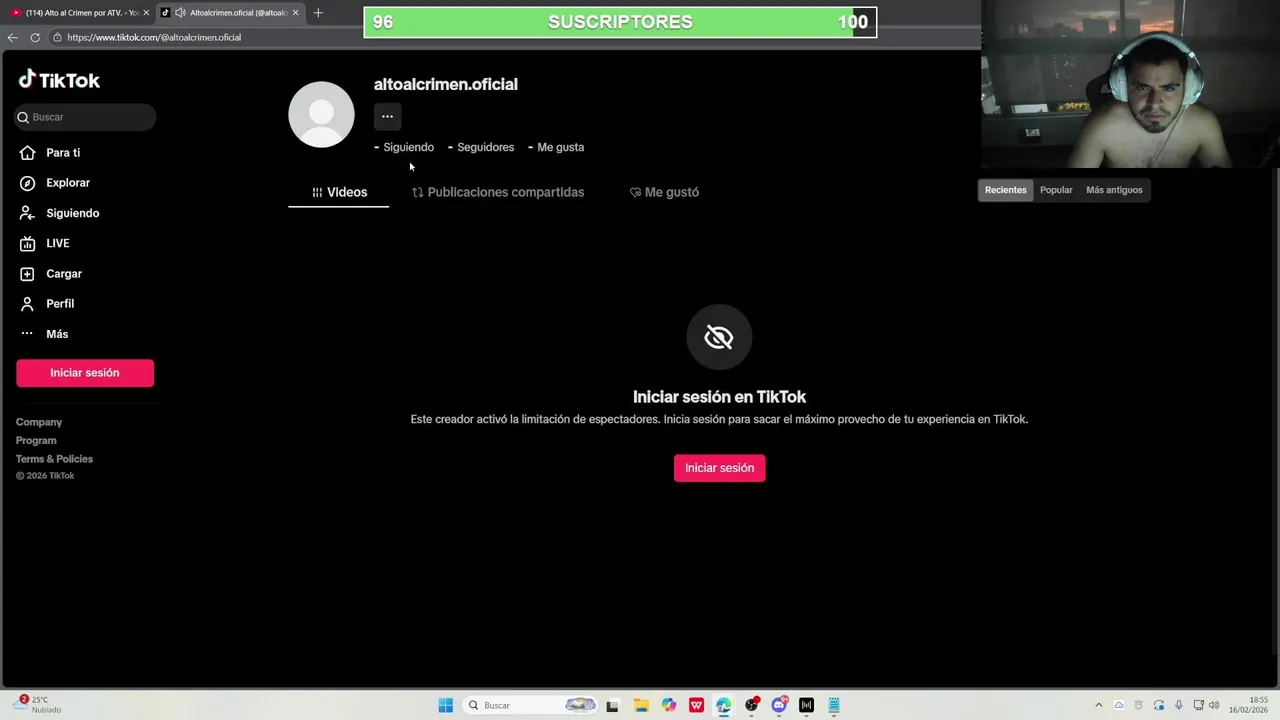Click the Suscriptores progress bar

coord(620,22)
